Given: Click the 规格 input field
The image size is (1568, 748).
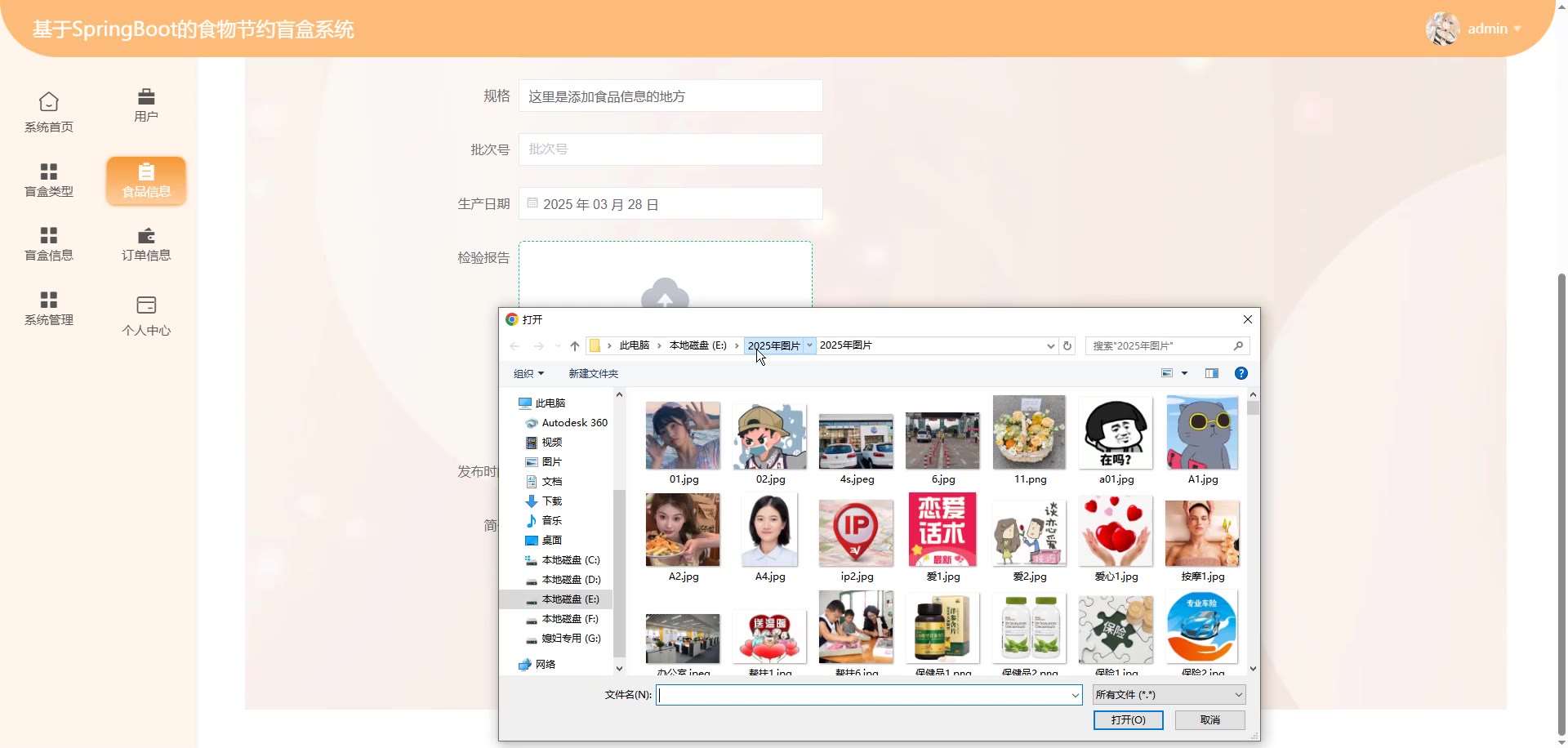Looking at the screenshot, I should click(x=670, y=96).
